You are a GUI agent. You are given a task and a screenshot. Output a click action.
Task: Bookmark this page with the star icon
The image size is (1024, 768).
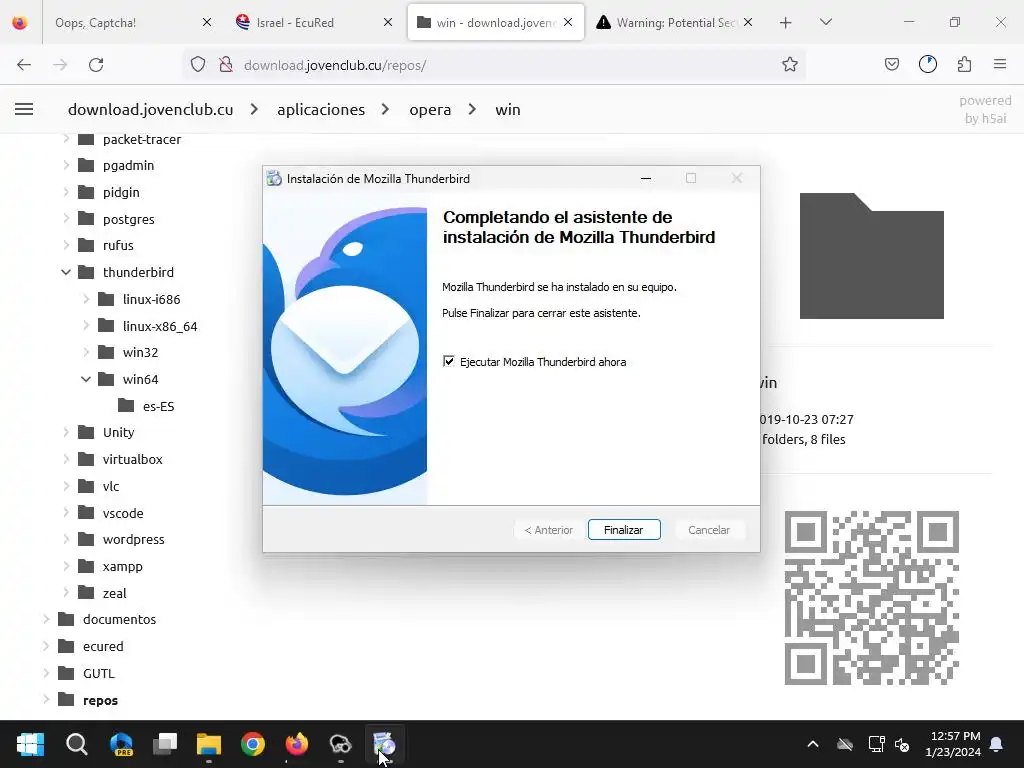[790, 65]
